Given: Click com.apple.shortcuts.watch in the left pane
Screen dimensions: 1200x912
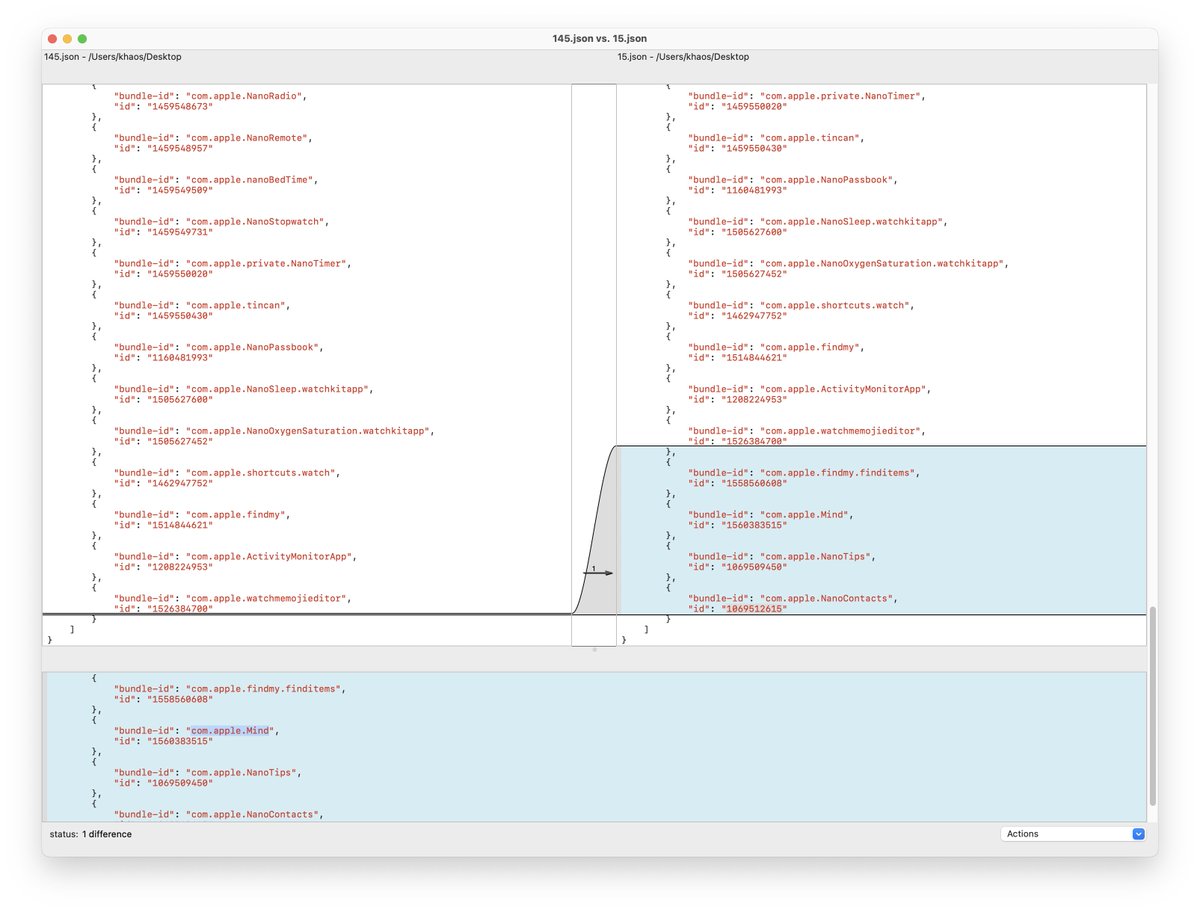Looking at the screenshot, I should pyautogui.click(x=262, y=474).
